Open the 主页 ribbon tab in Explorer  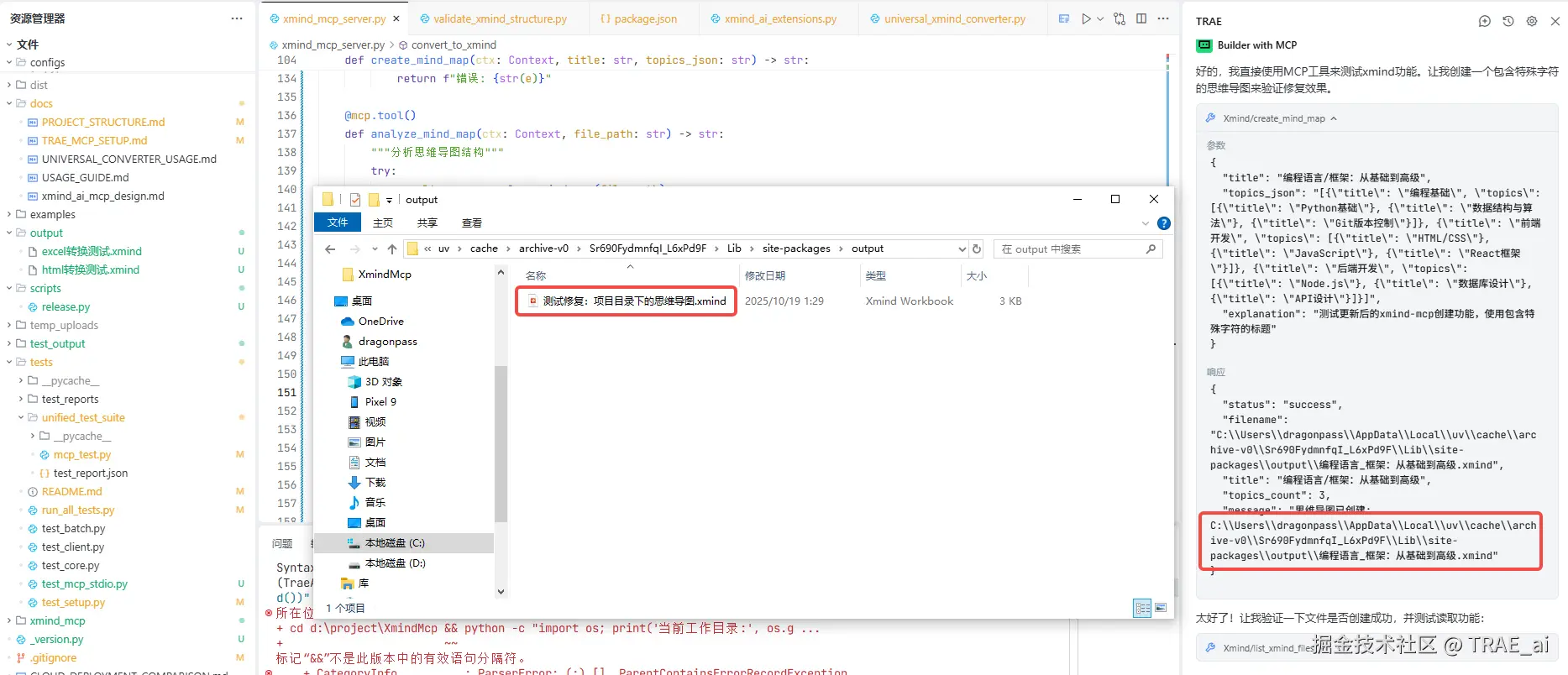383,222
